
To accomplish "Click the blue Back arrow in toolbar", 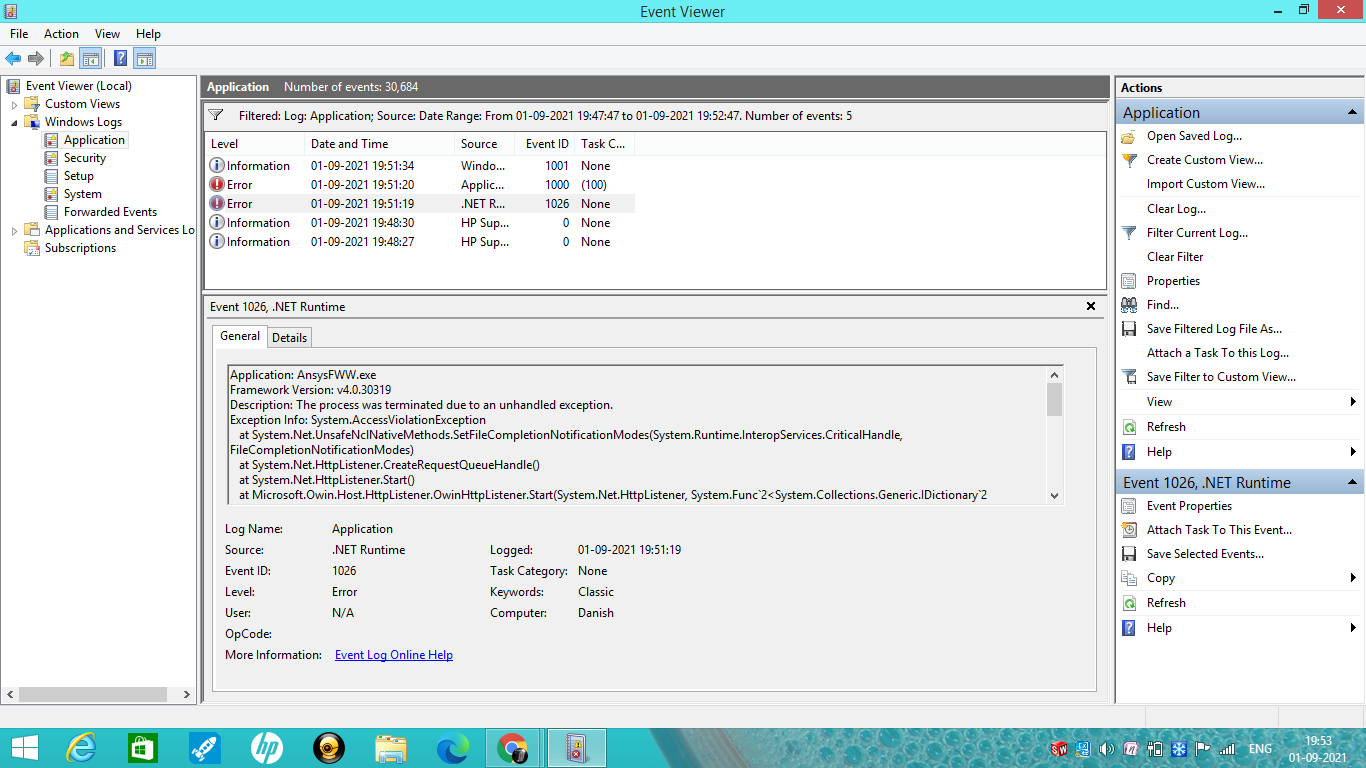I will tap(13, 58).
